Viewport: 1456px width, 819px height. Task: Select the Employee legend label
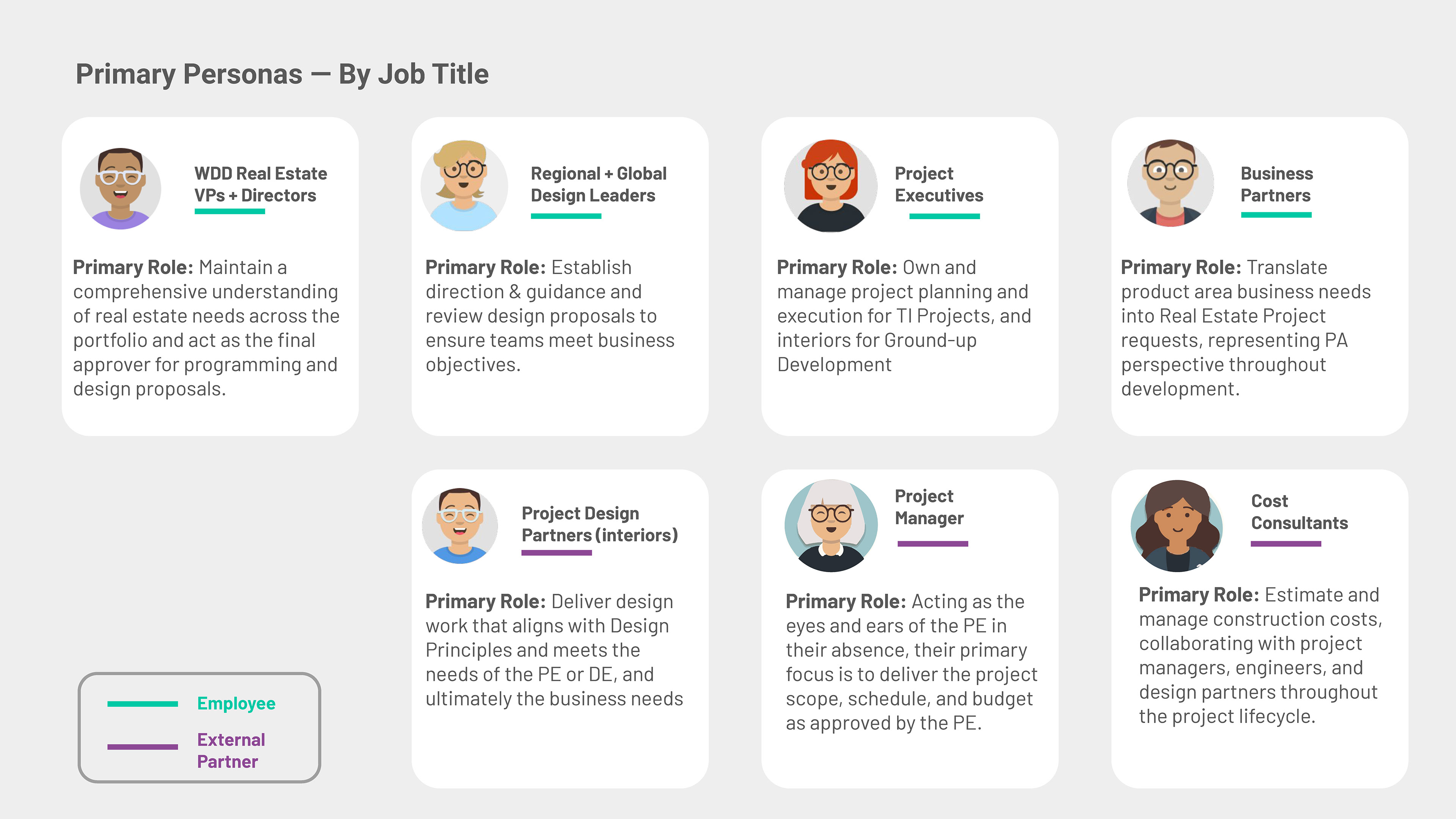click(x=236, y=703)
